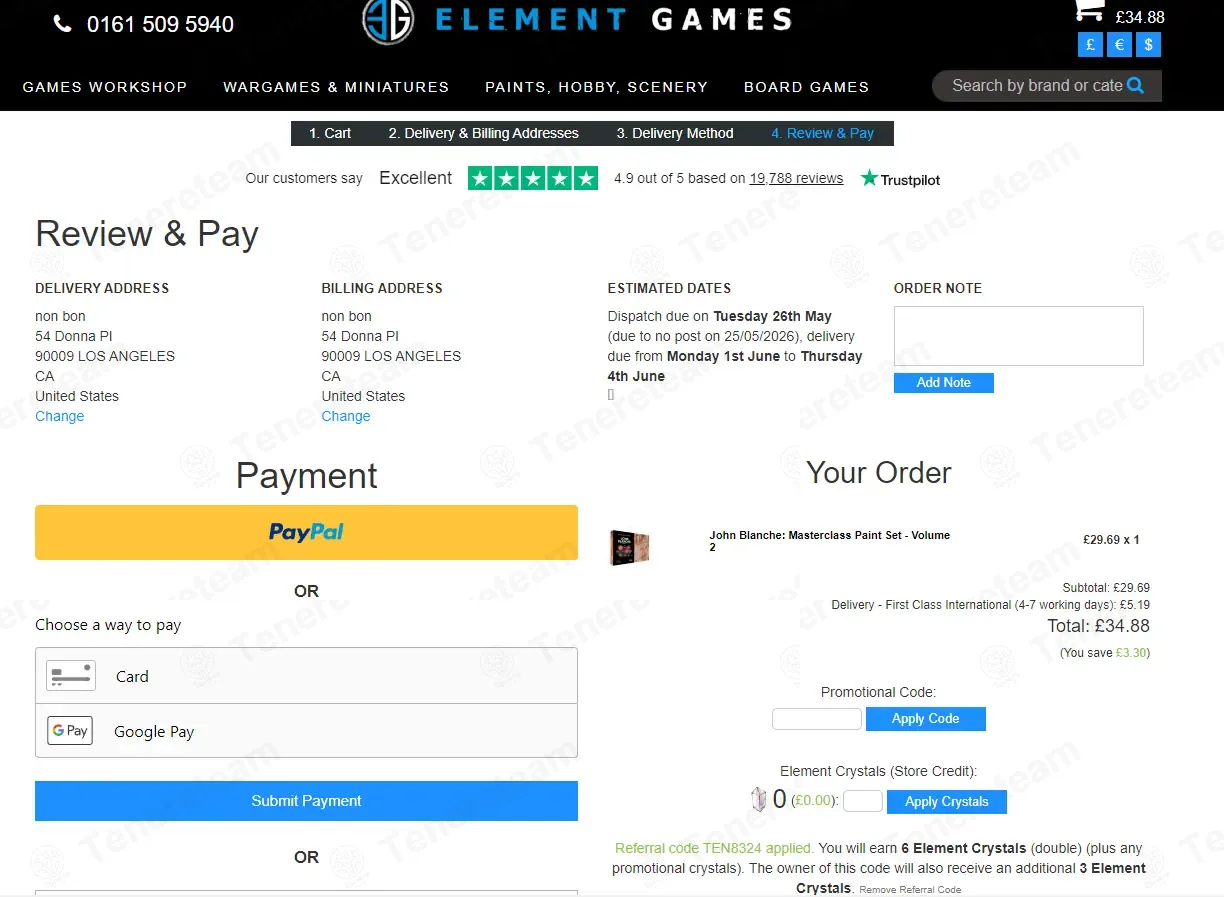This screenshot has width=1224, height=897.
Task: Select Card as payment method
Action: 306,676
